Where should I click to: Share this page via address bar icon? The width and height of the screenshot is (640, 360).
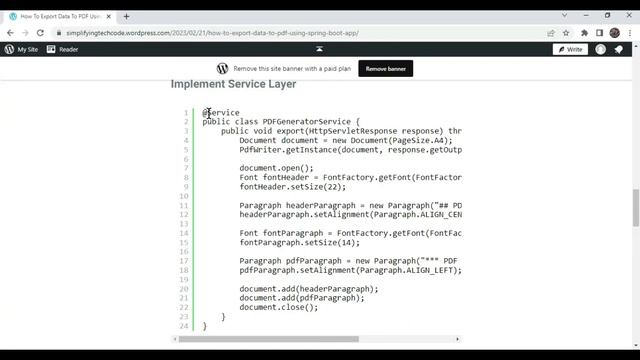click(551, 33)
